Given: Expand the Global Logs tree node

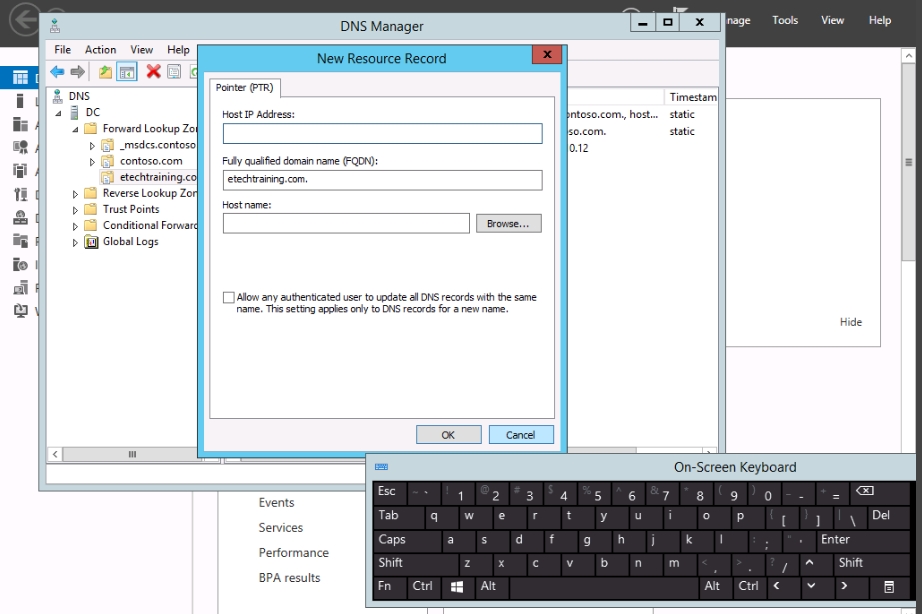Looking at the screenshot, I should click(x=76, y=242).
